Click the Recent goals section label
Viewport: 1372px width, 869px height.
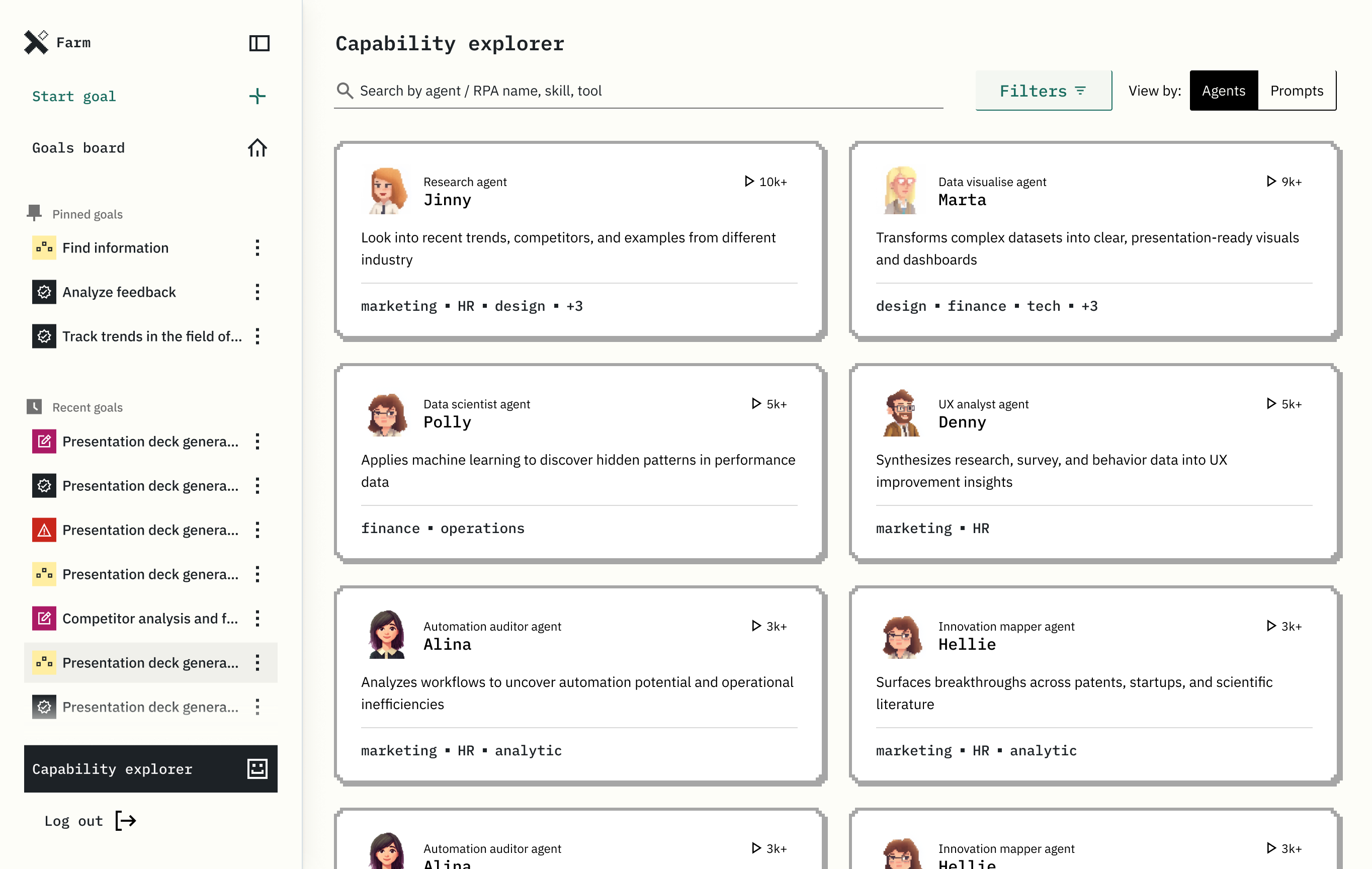pos(87,407)
